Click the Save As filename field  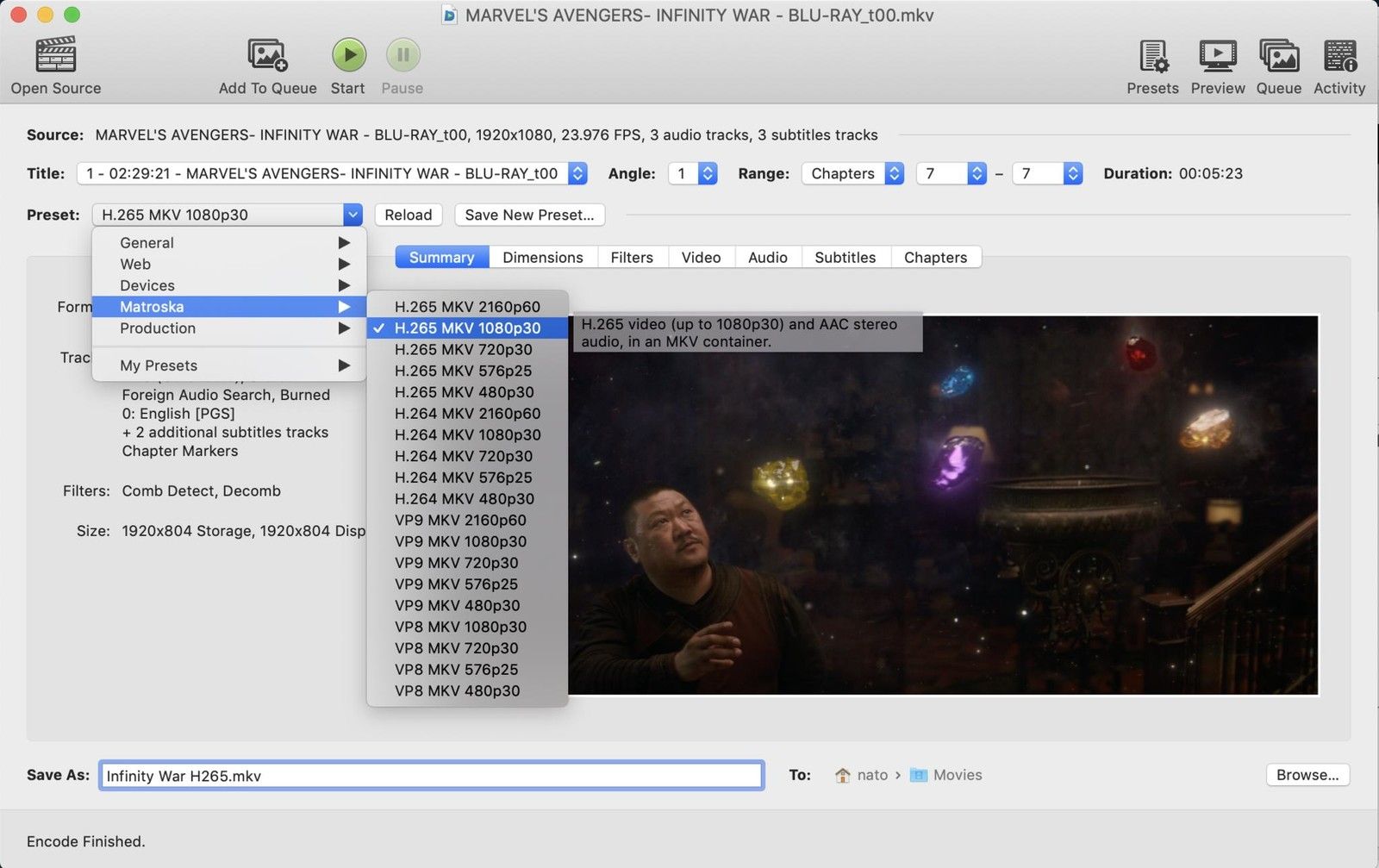point(431,774)
